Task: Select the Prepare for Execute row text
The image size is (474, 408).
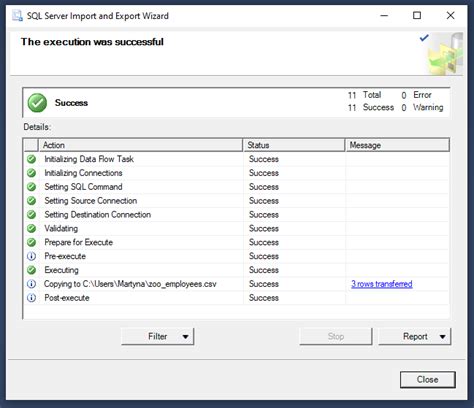Action: point(79,242)
